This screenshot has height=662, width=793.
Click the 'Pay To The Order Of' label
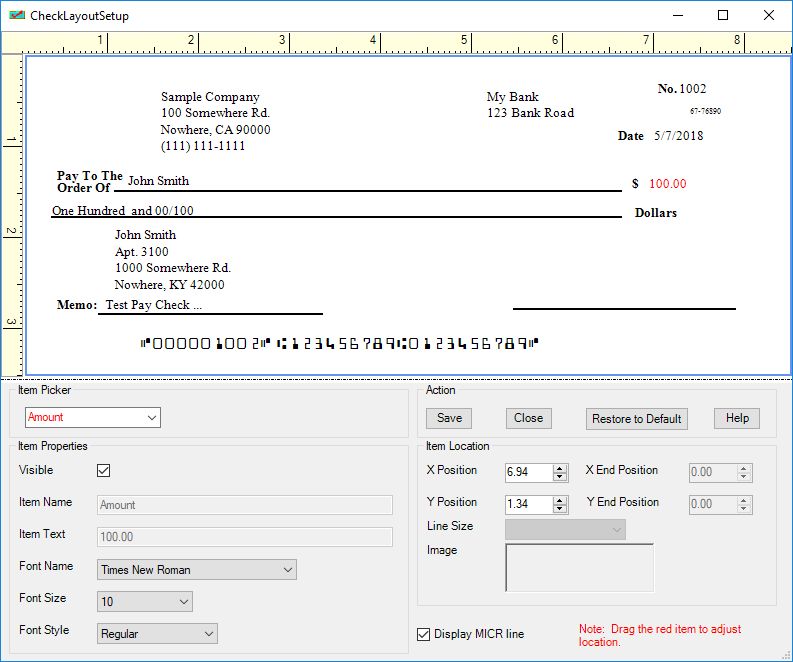click(89, 182)
